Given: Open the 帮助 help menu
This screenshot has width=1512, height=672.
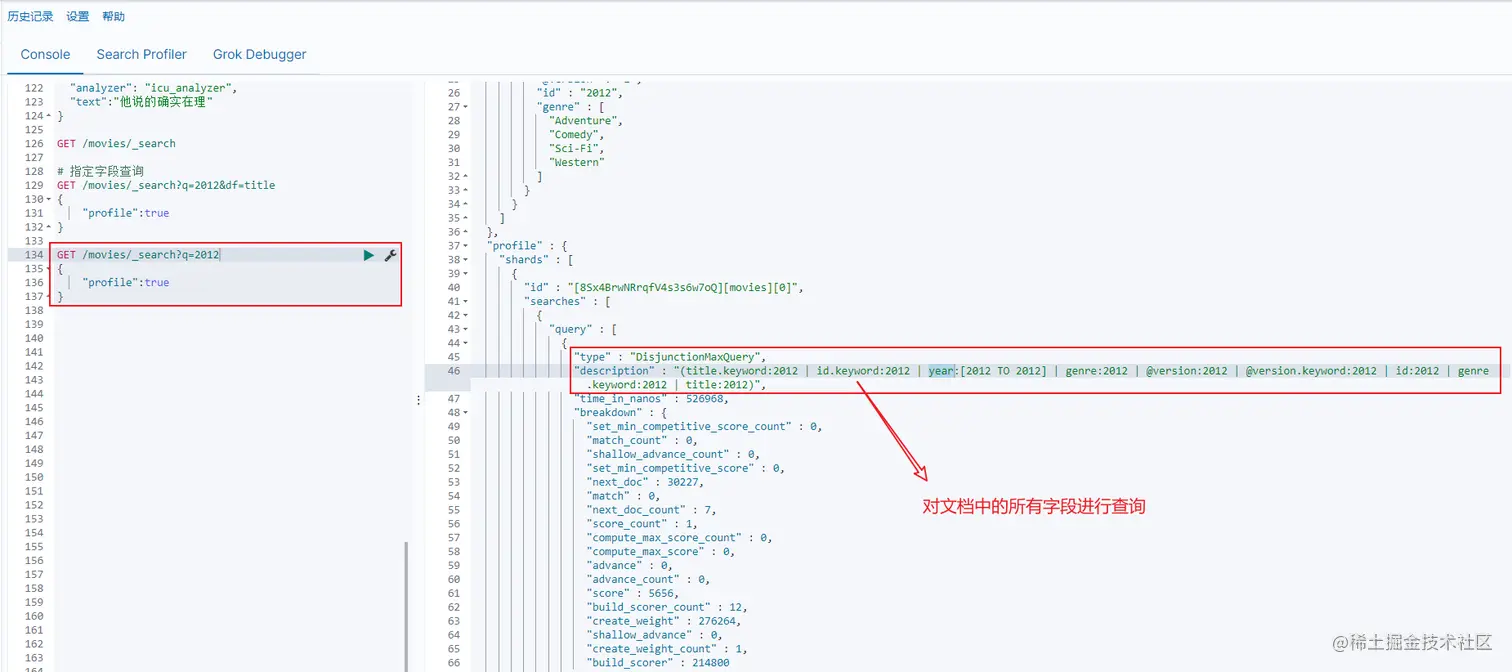Looking at the screenshot, I should 114,16.
